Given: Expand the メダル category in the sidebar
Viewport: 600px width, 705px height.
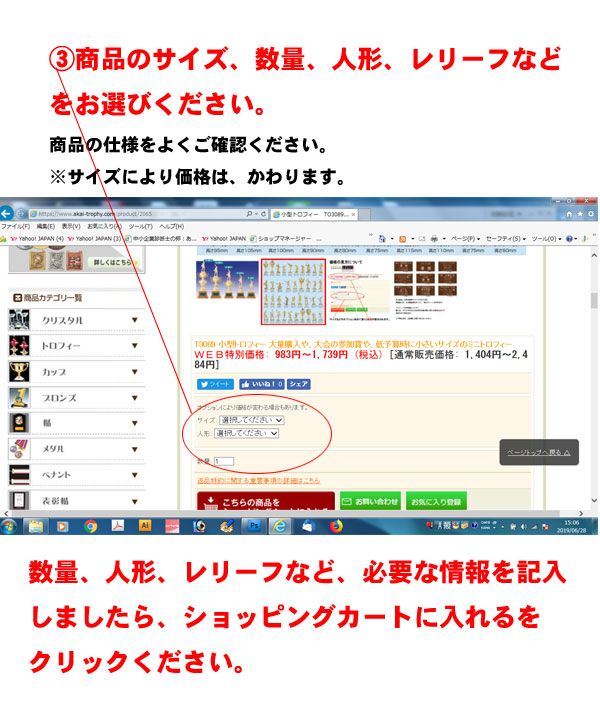Looking at the screenshot, I should click(x=135, y=449).
